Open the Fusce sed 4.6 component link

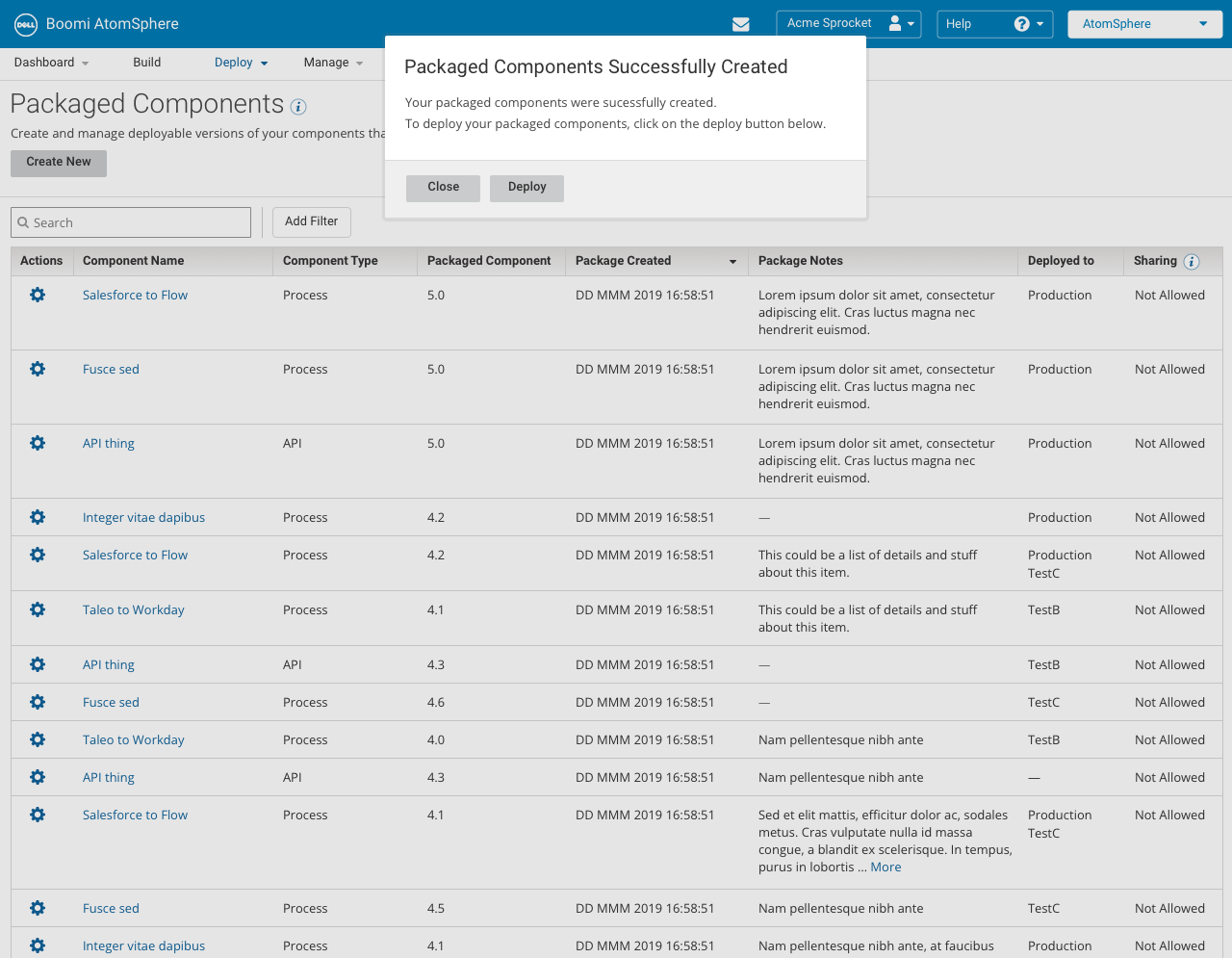tap(111, 703)
